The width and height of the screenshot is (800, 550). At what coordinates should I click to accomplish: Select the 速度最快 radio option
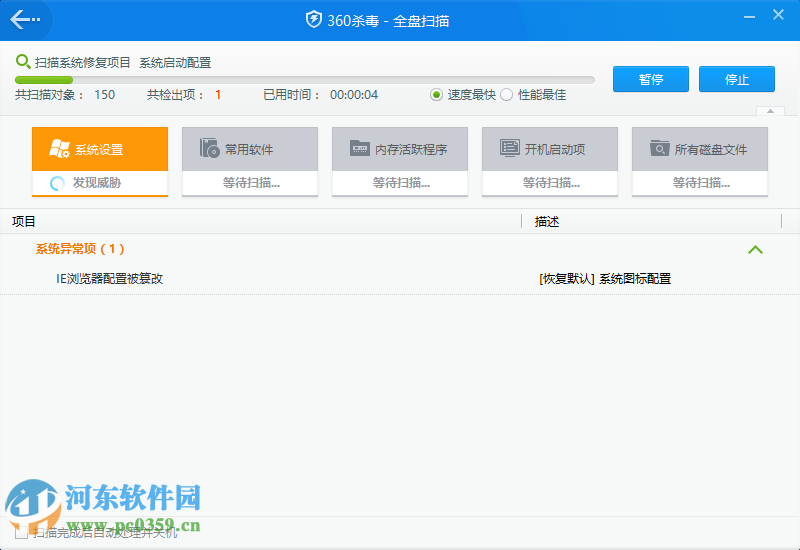click(x=436, y=95)
